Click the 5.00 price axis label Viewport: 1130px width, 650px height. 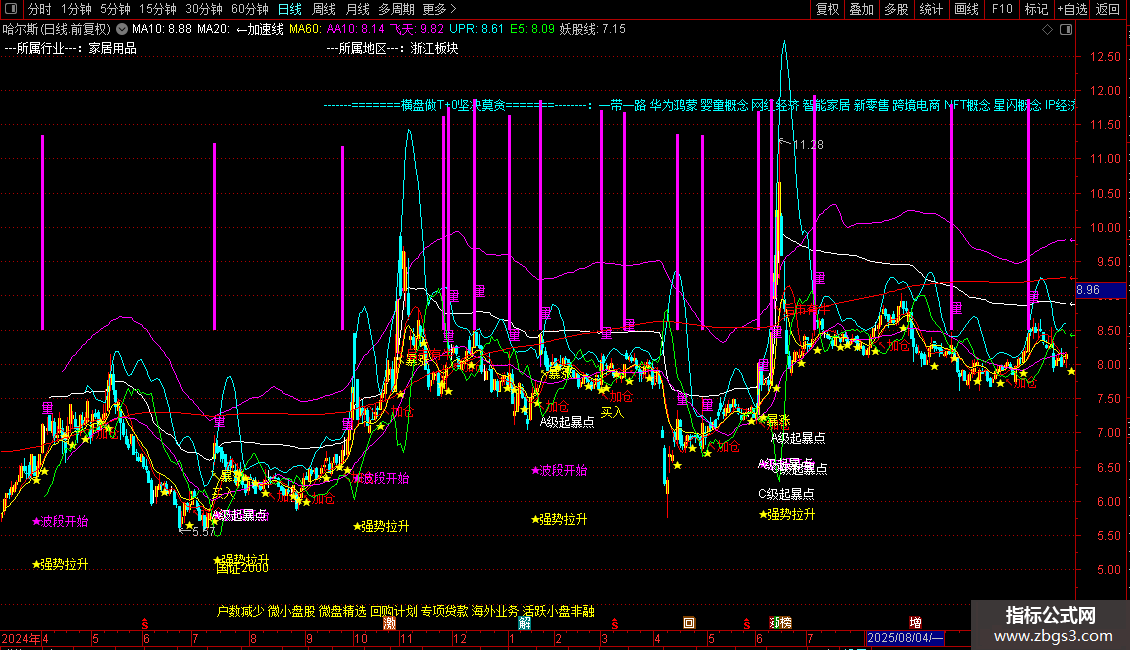(1108, 570)
